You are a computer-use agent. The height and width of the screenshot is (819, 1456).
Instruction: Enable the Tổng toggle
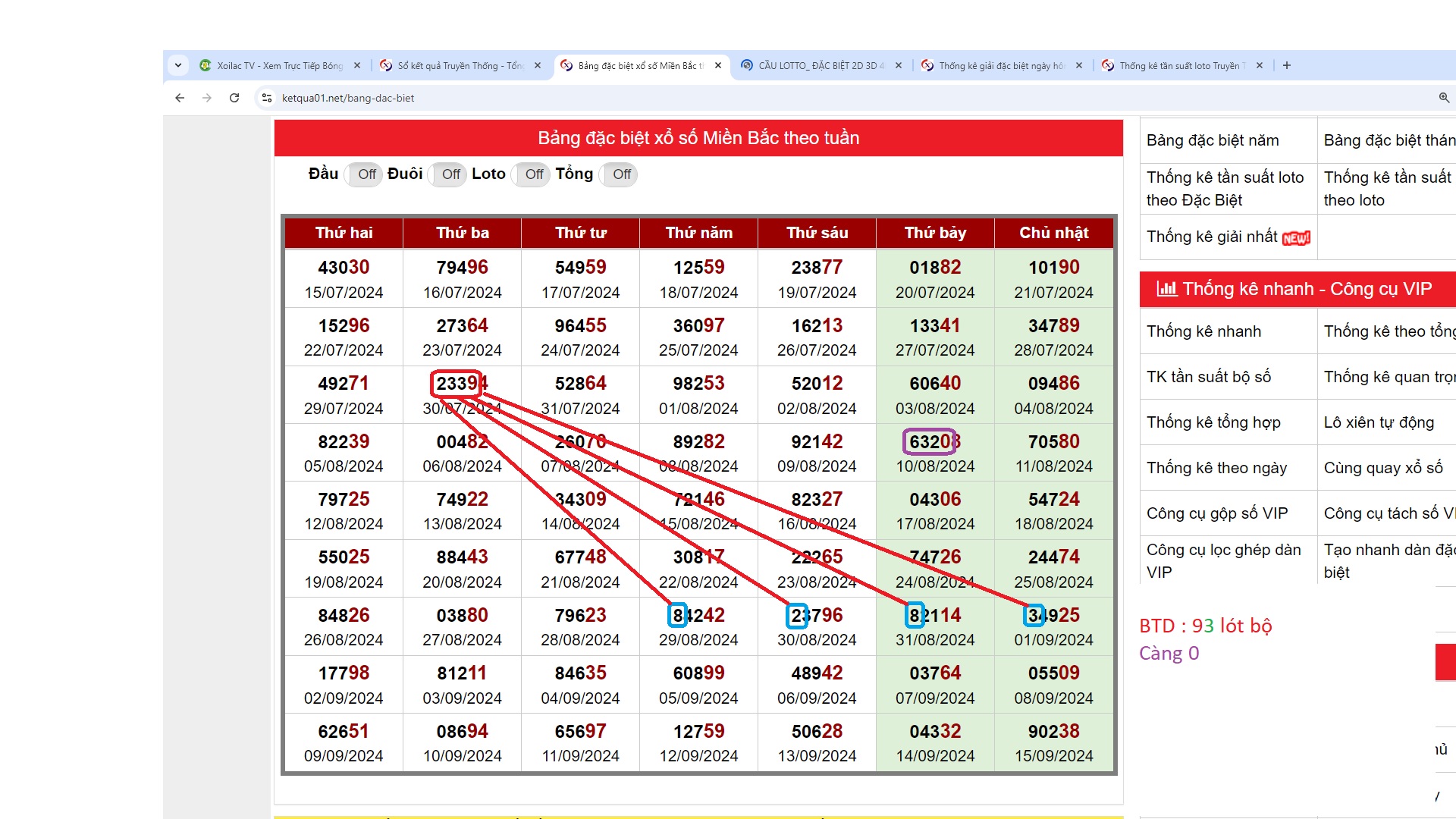[619, 174]
